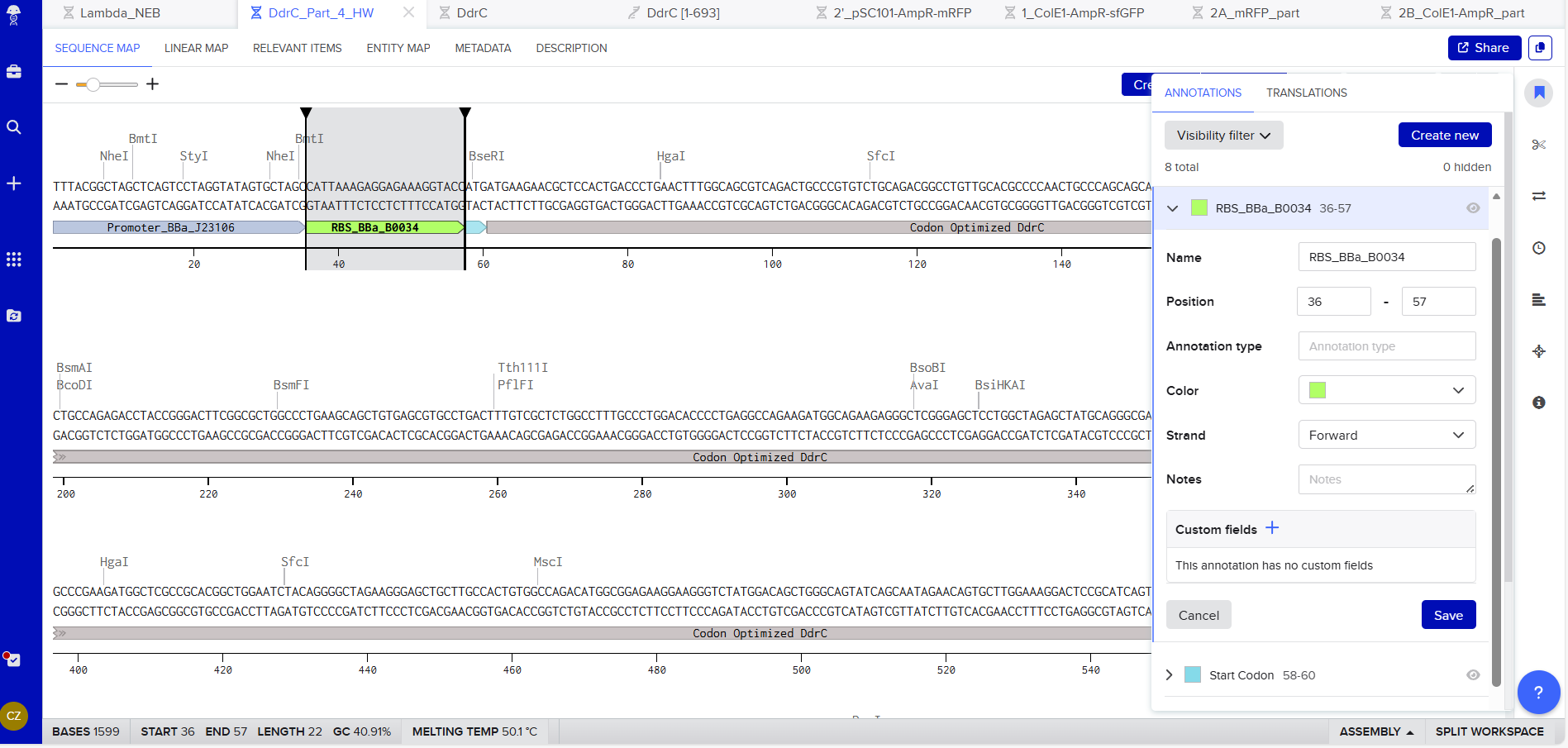Click the blue help question mark button
The image size is (1568, 748).
click(x=1538, y=693)
